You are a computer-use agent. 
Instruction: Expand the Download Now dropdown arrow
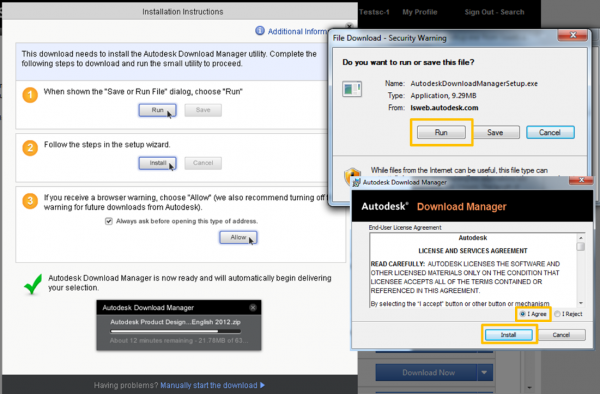pos(484,373)
